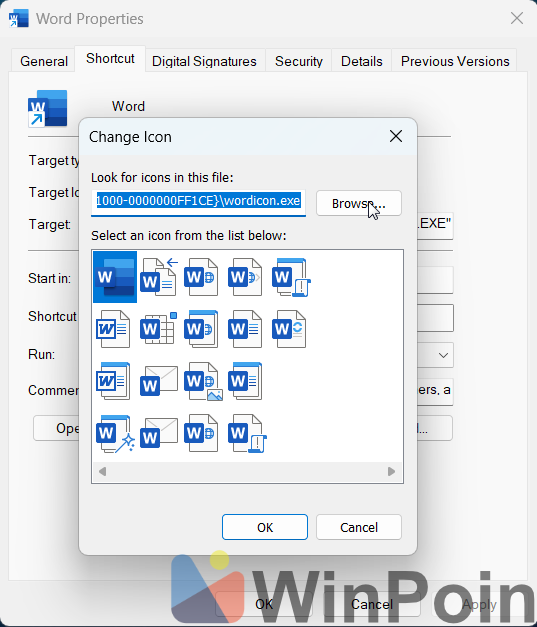
Task: Choose first-row Word template with exclamation scroll
Action: coord(291,277)
